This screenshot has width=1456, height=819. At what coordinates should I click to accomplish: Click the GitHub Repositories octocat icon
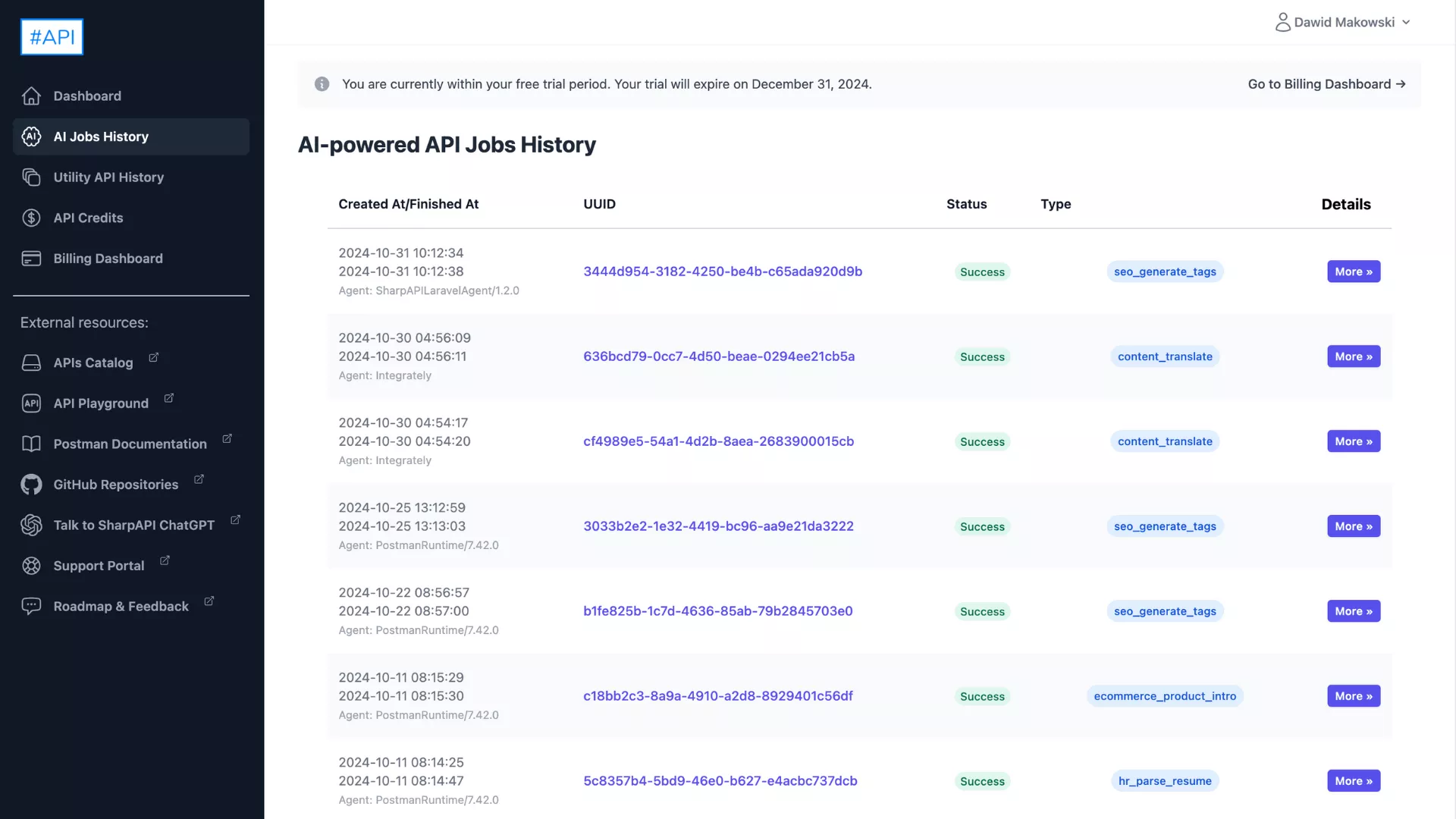31,485
